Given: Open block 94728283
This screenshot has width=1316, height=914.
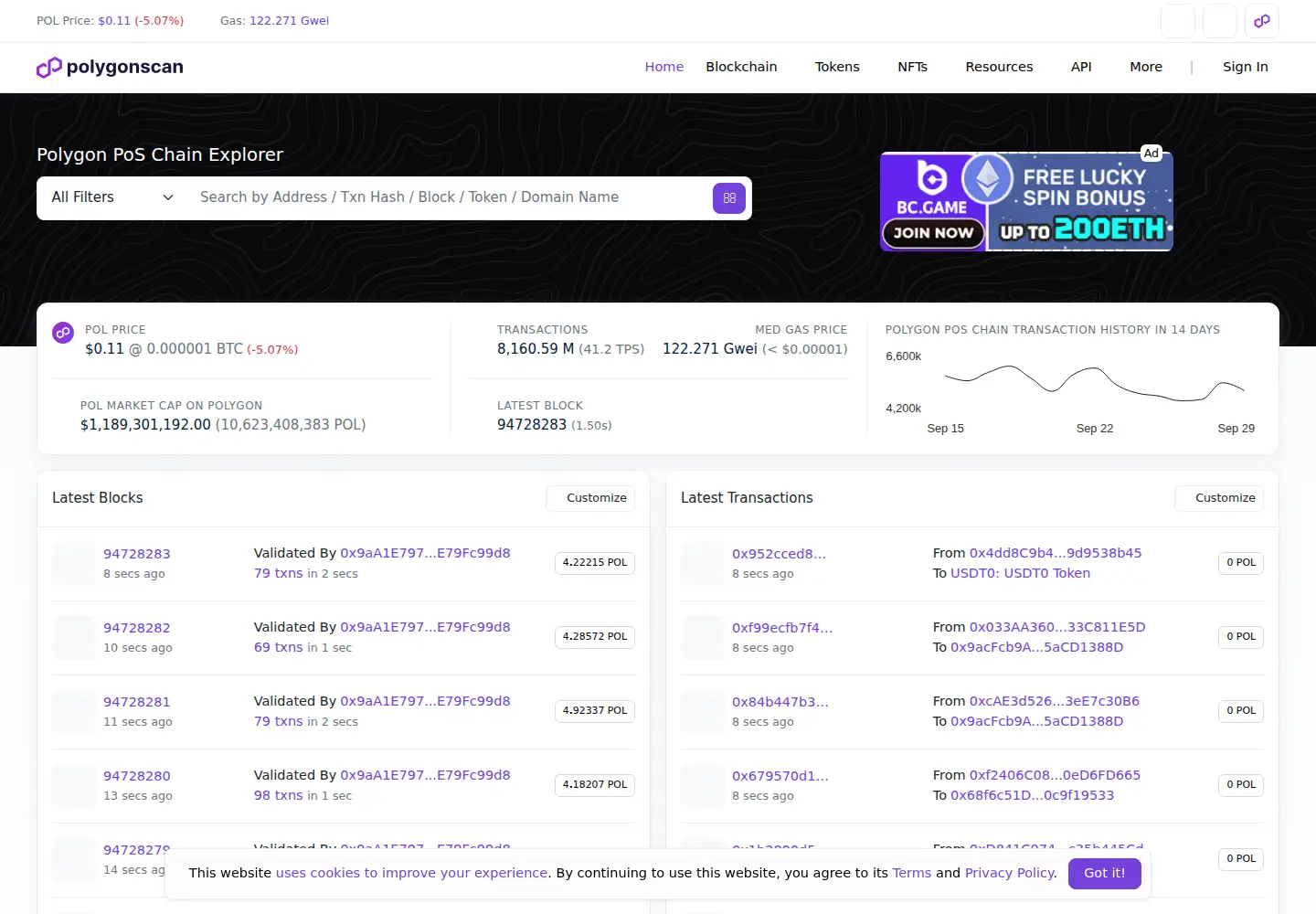Looking at the screenshot, I should pos(137,554).
